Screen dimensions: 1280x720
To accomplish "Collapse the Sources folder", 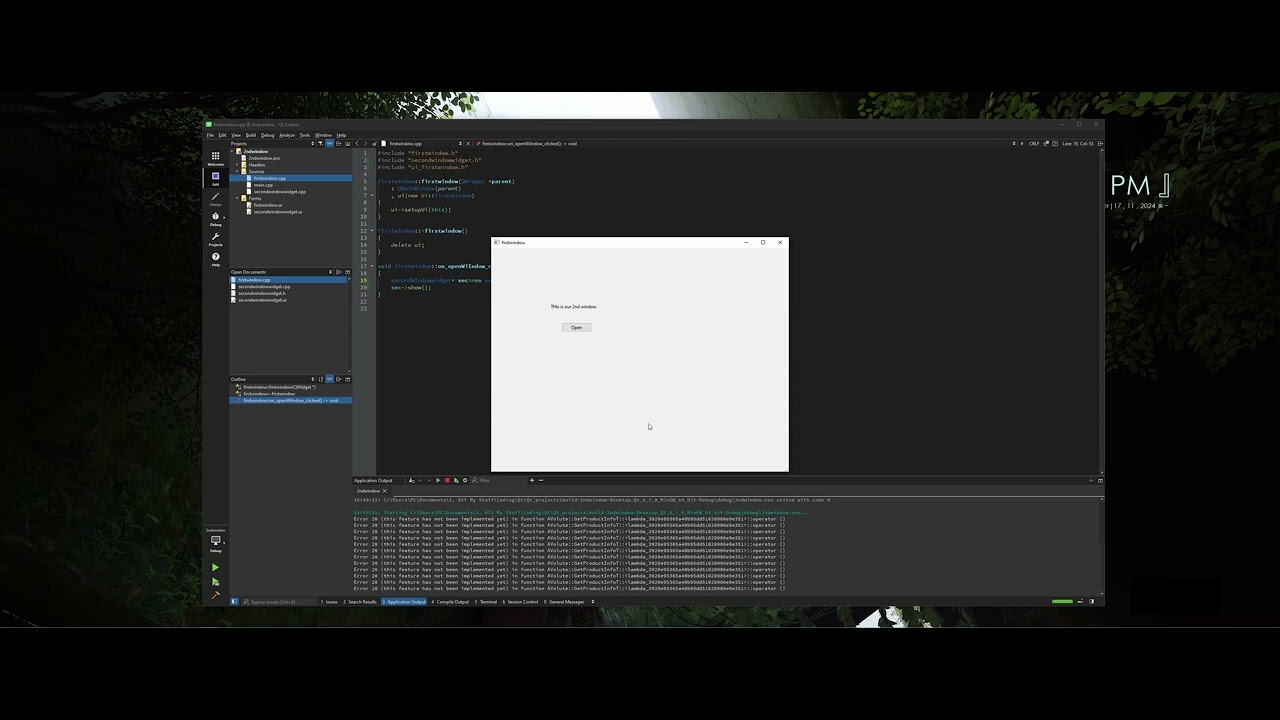I will click(x=237, y=171).
